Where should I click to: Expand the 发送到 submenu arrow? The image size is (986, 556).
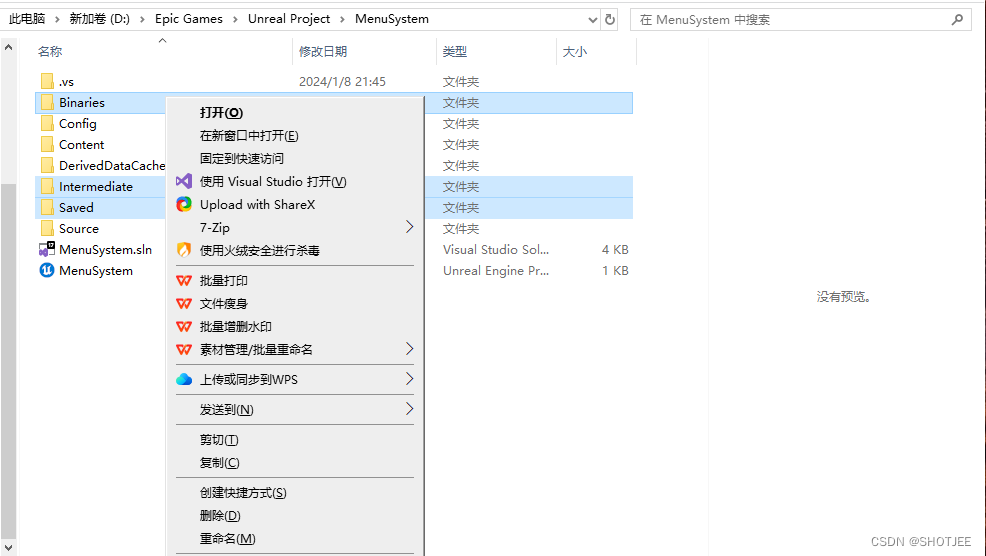click(409, 409)
